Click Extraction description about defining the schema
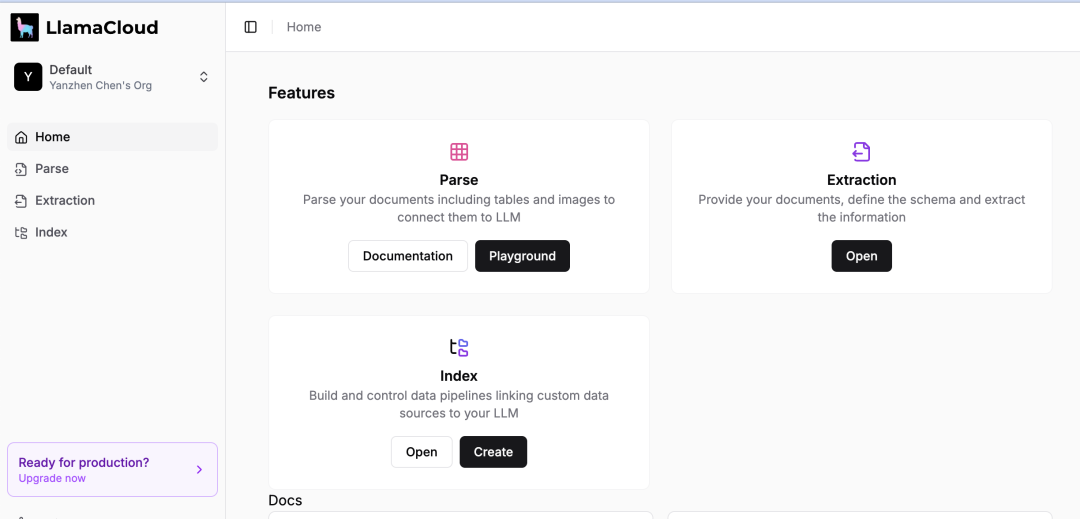1080x519 pixels. pos(862,209)
